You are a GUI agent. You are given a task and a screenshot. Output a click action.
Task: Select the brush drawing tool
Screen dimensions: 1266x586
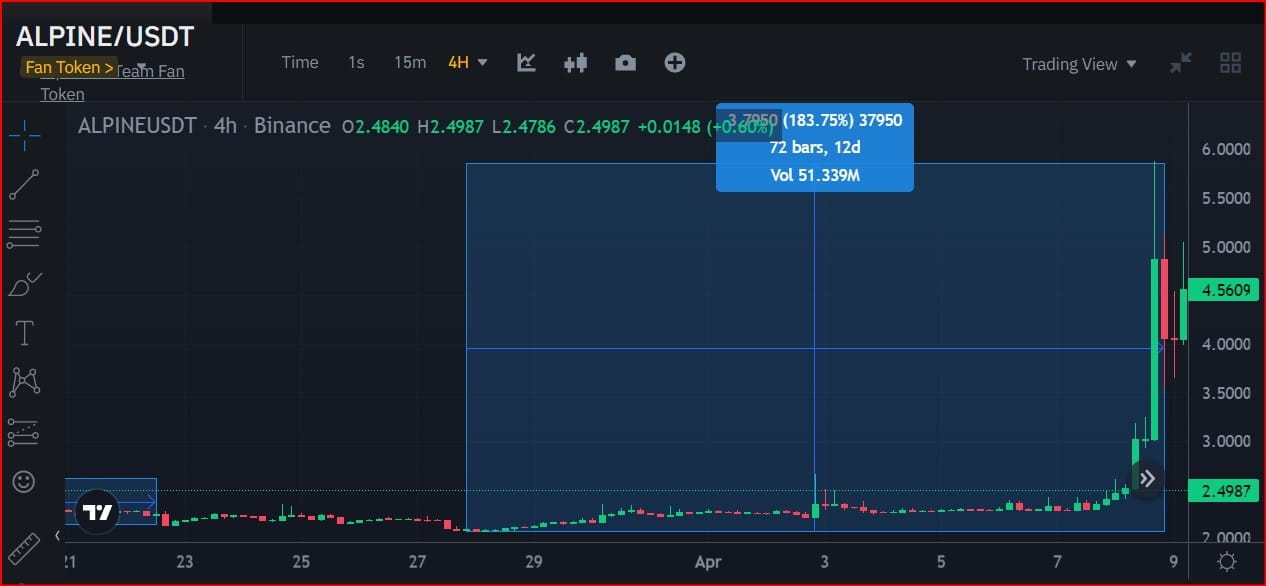[x=24, y=285]
